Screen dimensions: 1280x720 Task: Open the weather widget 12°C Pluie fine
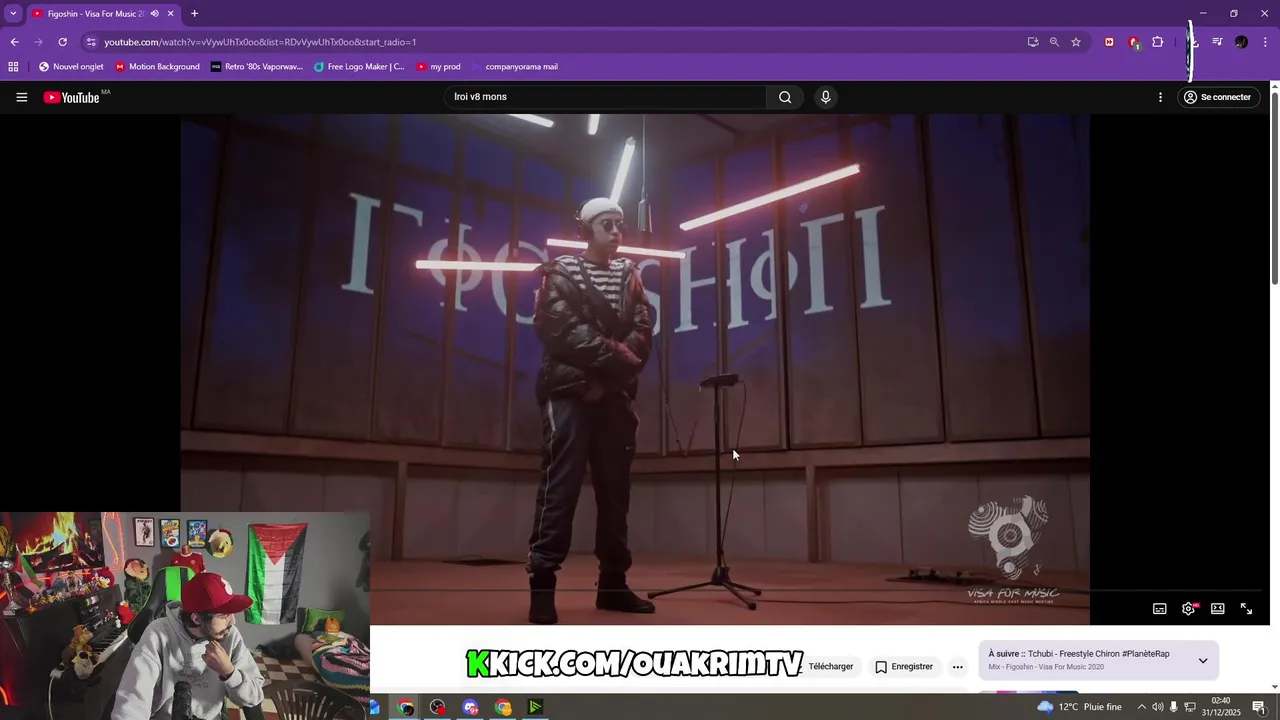point(1080,707)
